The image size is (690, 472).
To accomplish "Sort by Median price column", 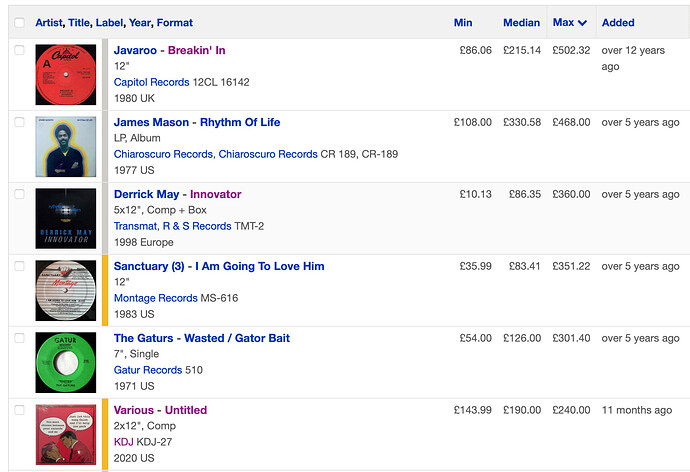I will (521, 22).
